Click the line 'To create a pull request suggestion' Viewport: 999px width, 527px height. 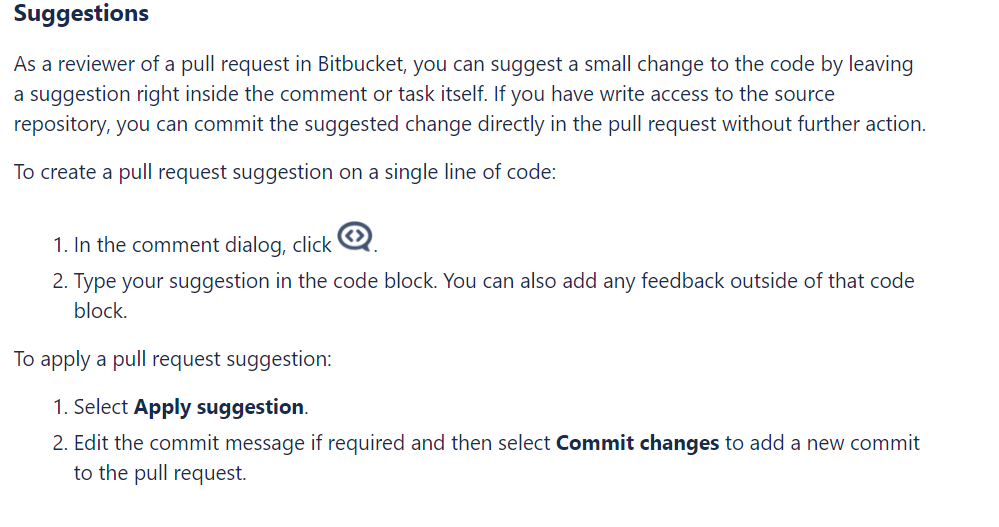pyautogui.click(x=285, y=172)
